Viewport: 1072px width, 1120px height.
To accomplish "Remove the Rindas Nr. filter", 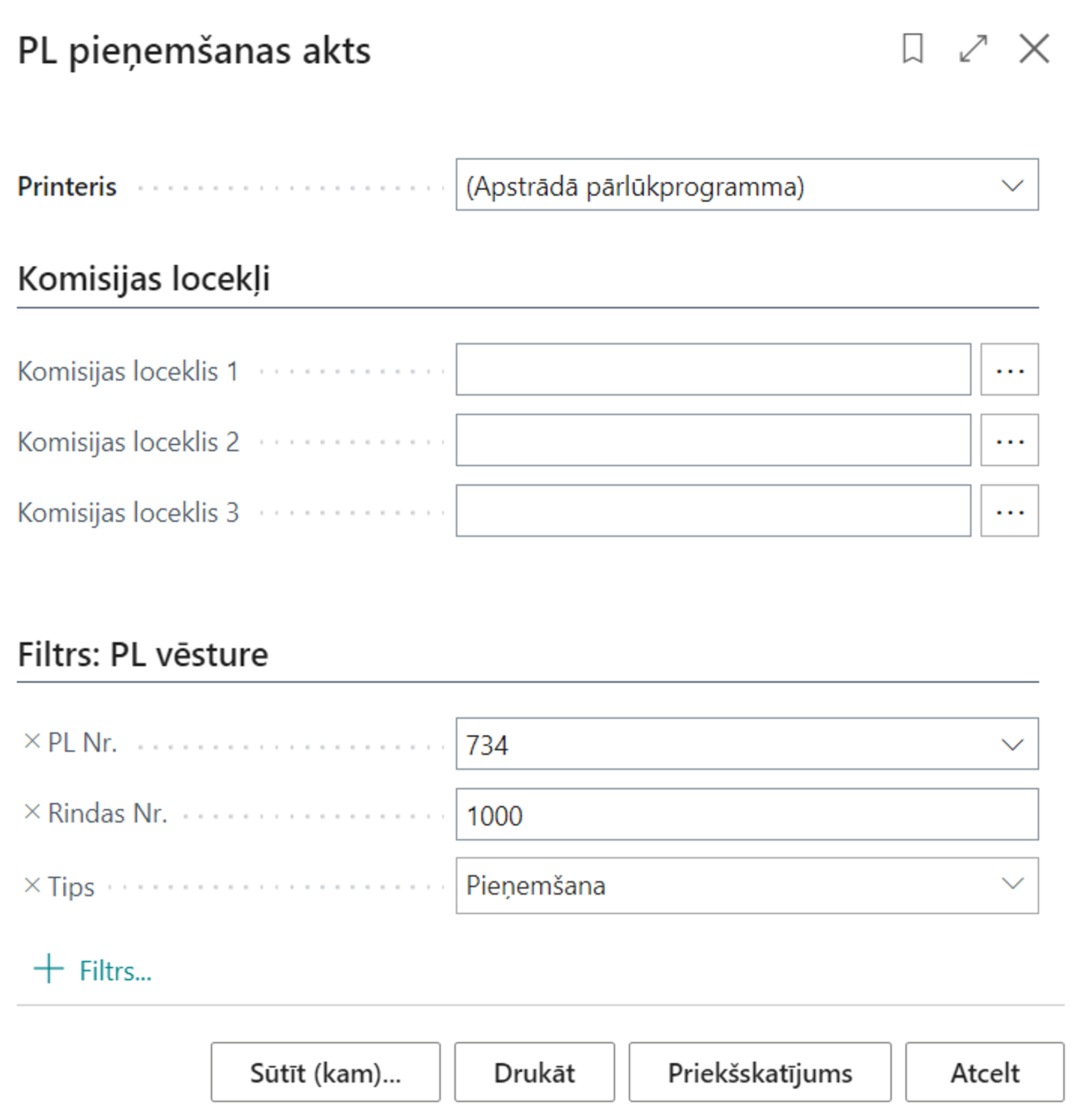I will click(x=32, y=812).
